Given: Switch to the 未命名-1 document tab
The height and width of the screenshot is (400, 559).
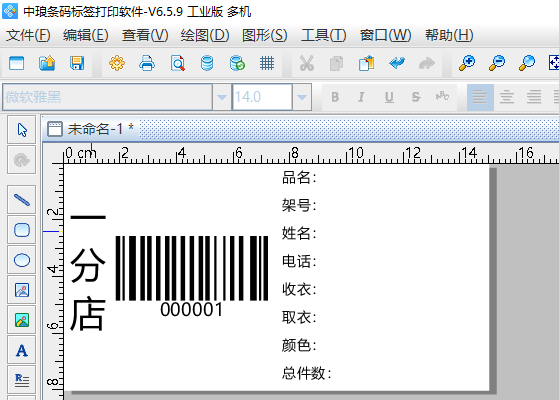Looking at the screenshot, I should pyautogui.click(x=91, y=129).
